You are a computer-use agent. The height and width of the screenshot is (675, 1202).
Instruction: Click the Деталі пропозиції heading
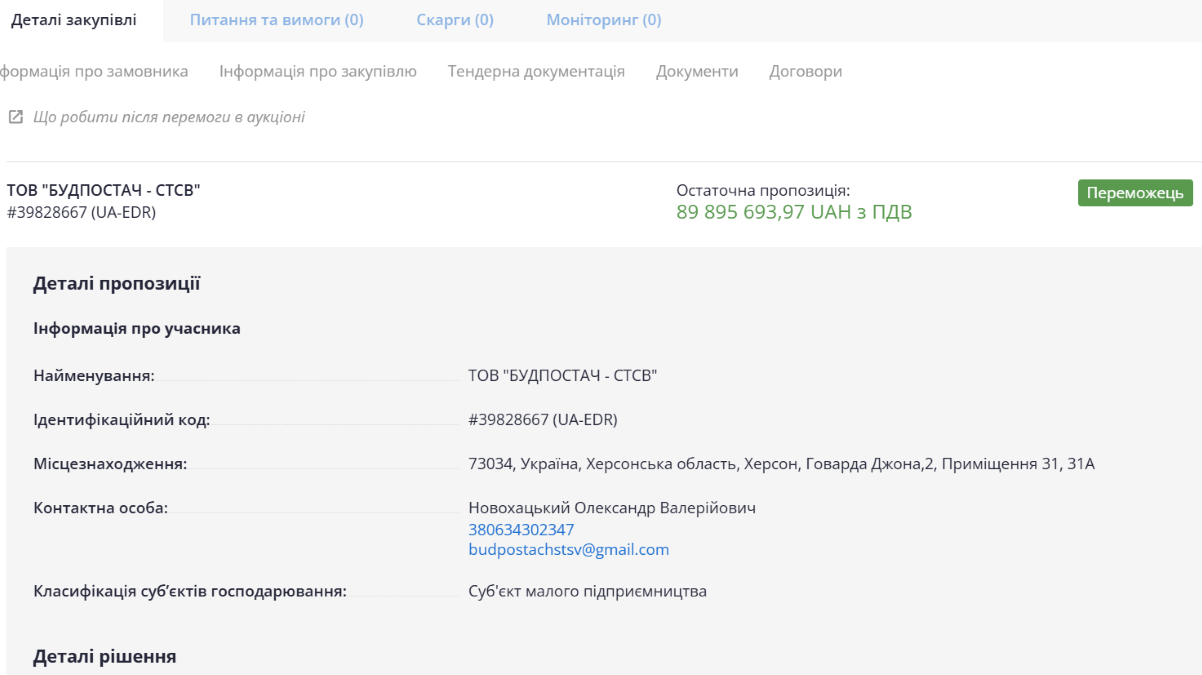click(116, 284)
